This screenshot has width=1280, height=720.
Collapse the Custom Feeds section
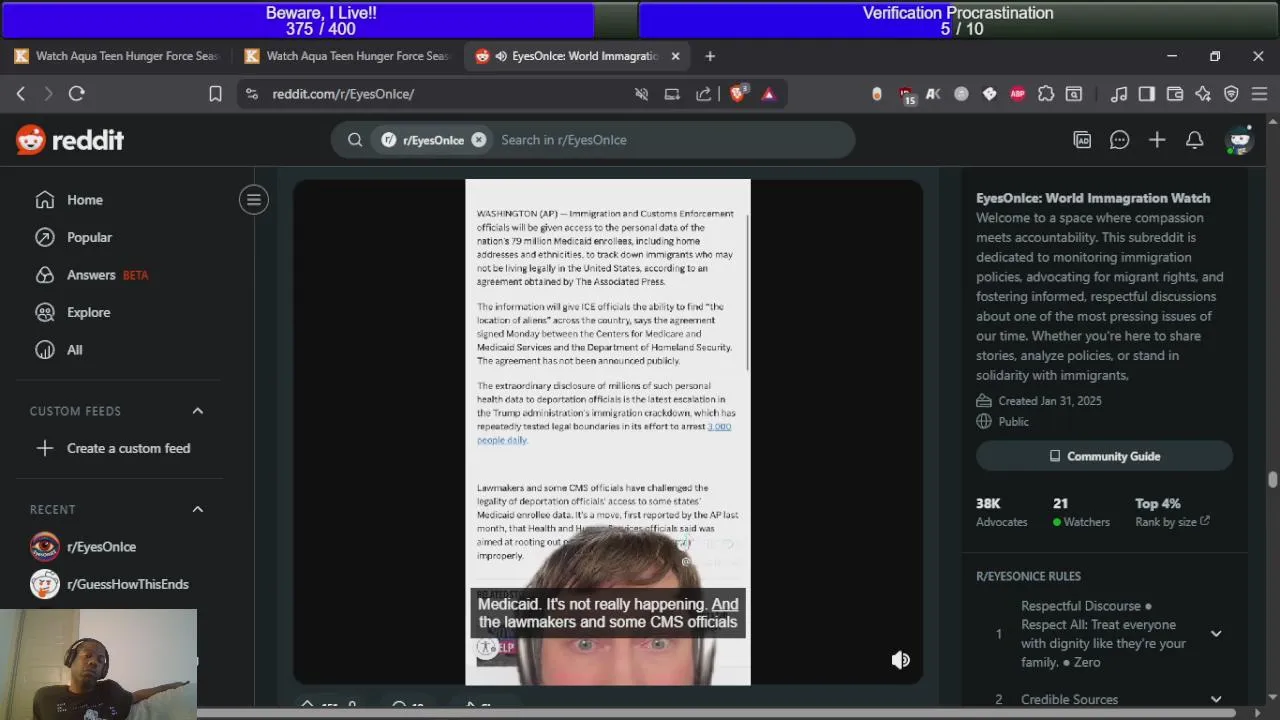198,411
